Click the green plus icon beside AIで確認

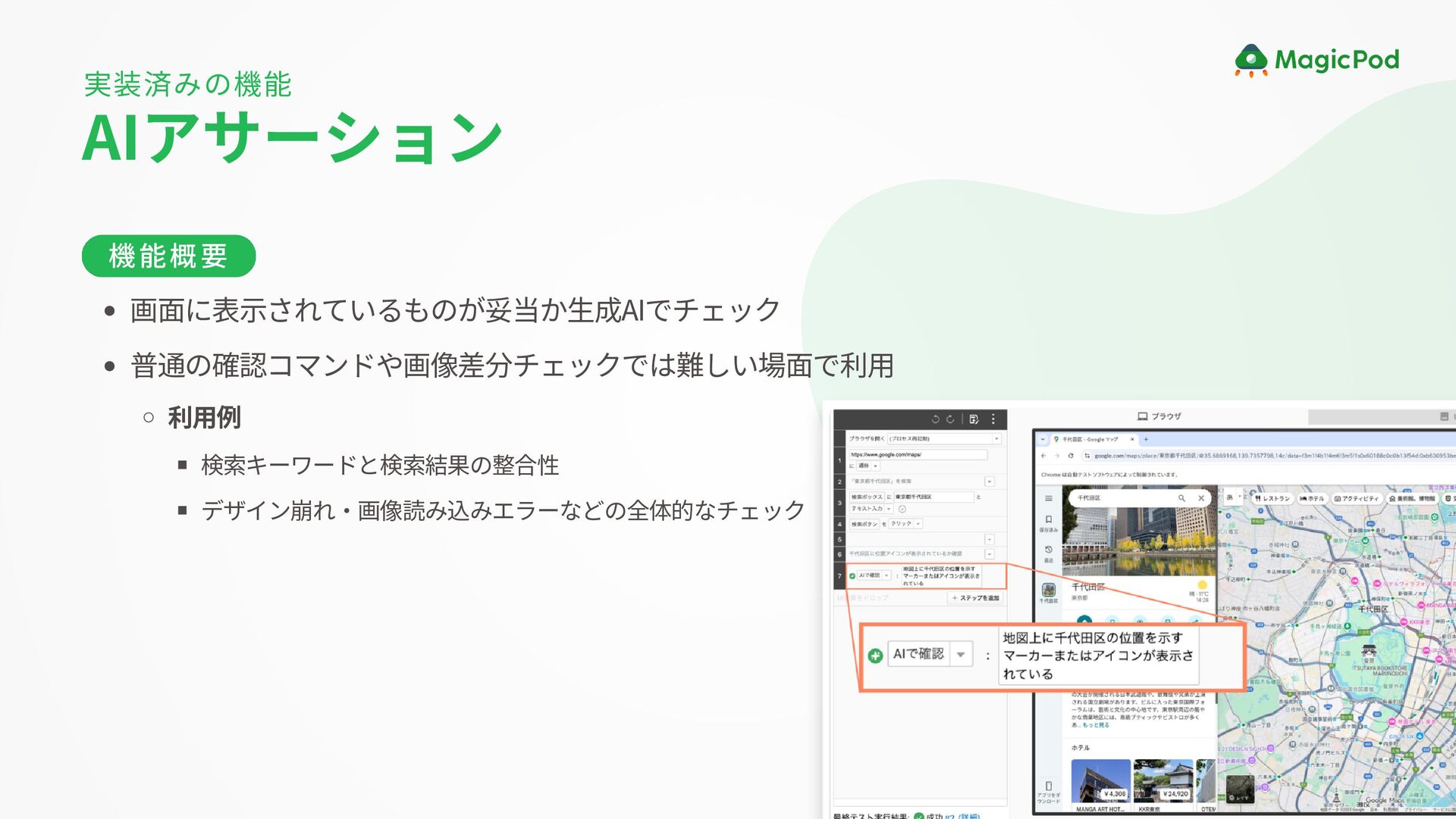click(875, 656)
